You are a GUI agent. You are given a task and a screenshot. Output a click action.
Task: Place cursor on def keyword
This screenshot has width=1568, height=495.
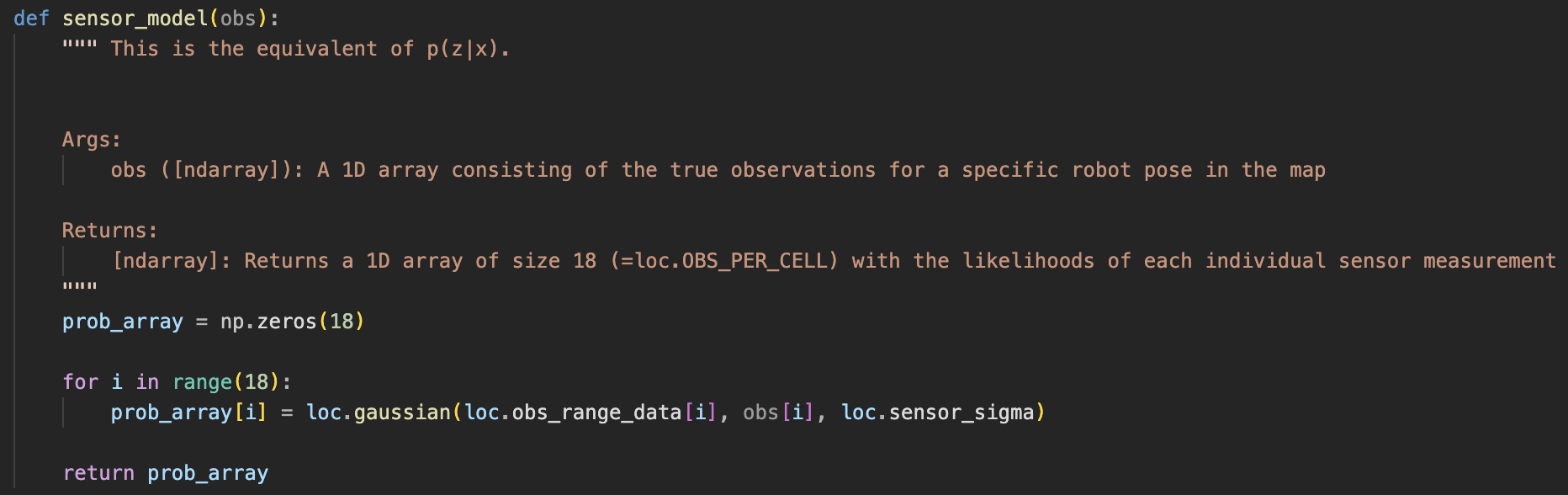click(31, 19)
